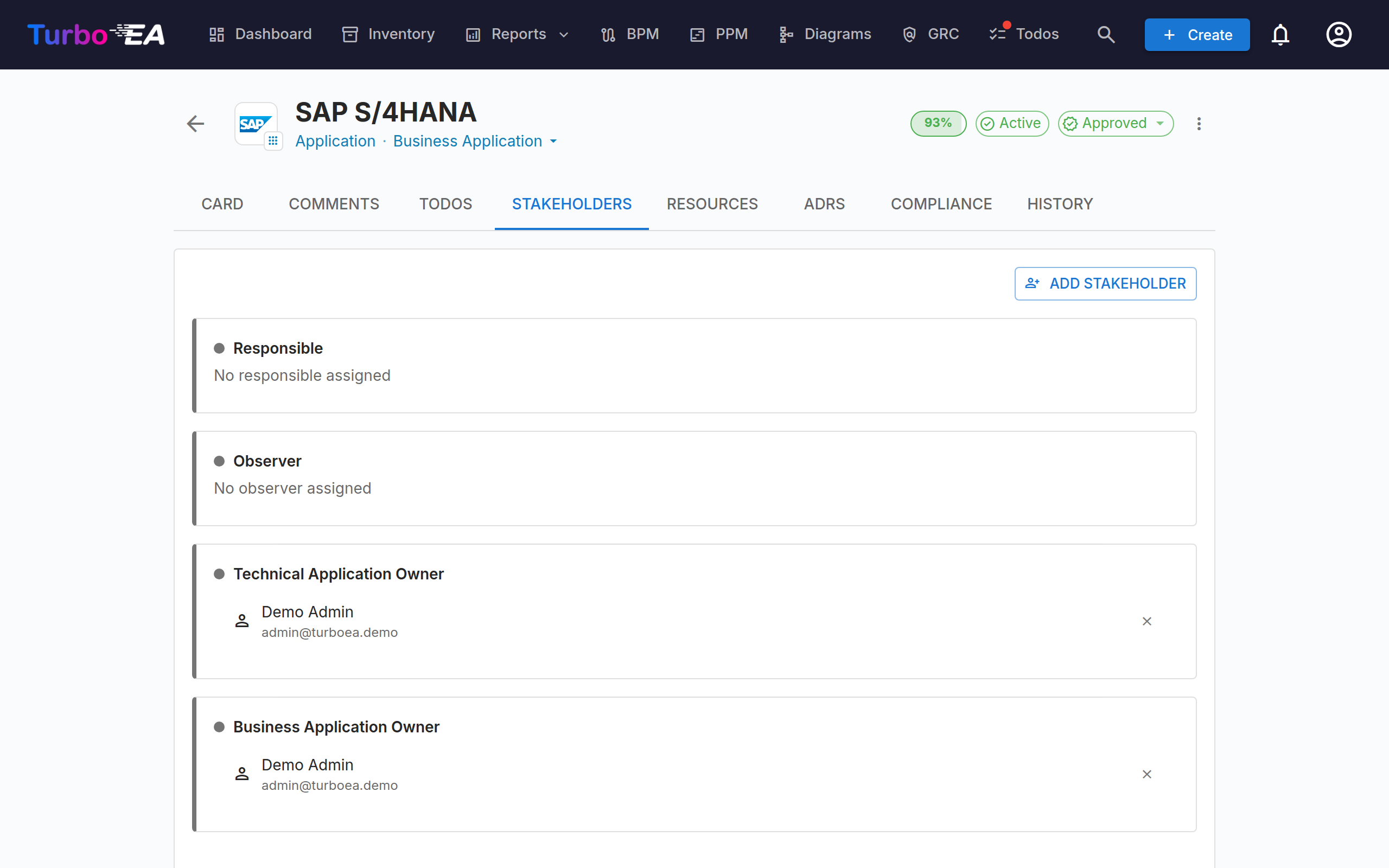Screen dimensions: 1389x868
Task: Open the Todos navigation item
Action: tap(1024, 34)
